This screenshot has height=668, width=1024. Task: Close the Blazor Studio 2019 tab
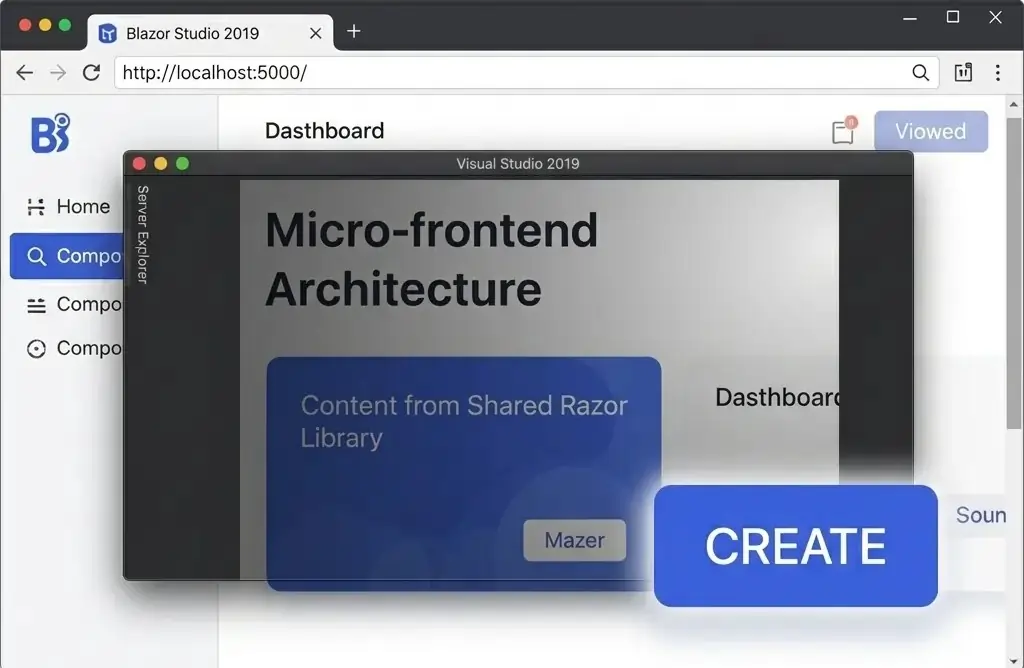coord(315,33)
